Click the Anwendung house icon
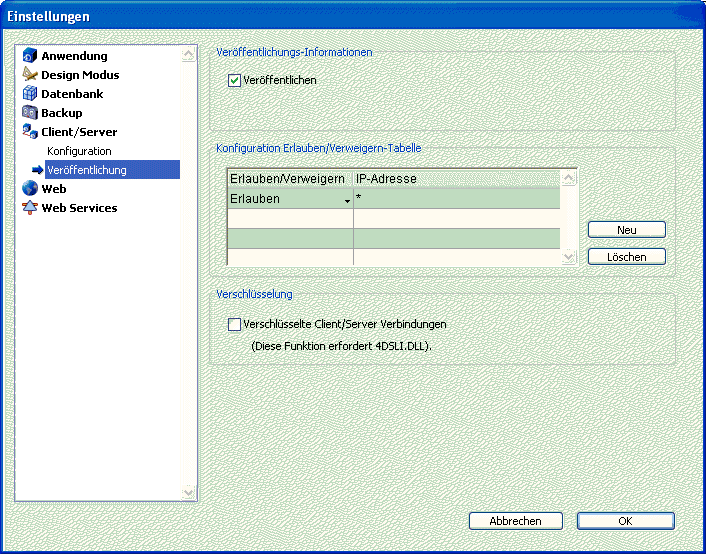The image size is (706, 554). (x=30, y=56)
